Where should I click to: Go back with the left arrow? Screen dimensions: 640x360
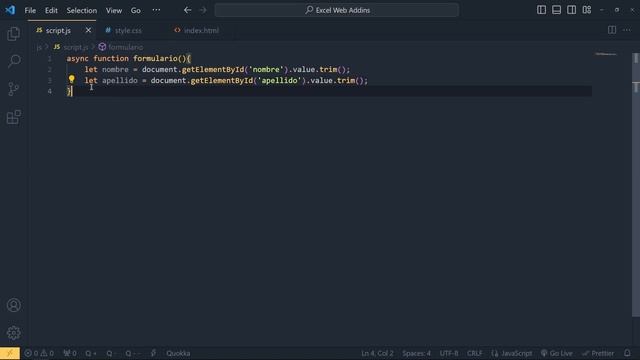pyautogui.click(x=187, y=10)
